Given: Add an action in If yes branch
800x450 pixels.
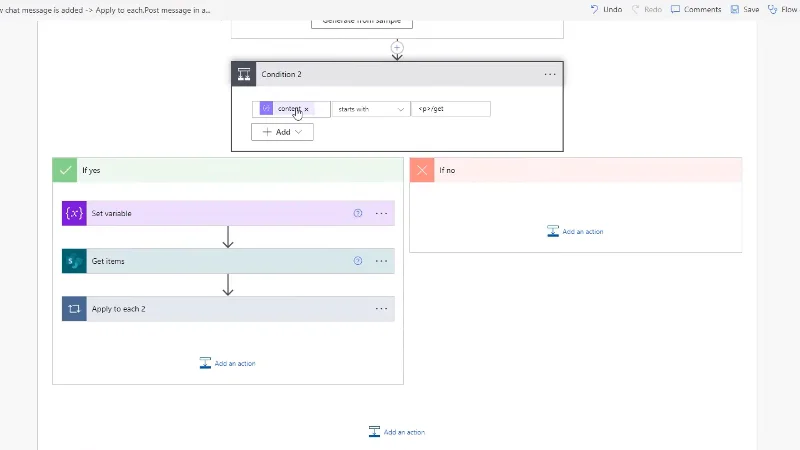Looking at the screenshot, I should point(228,363).
